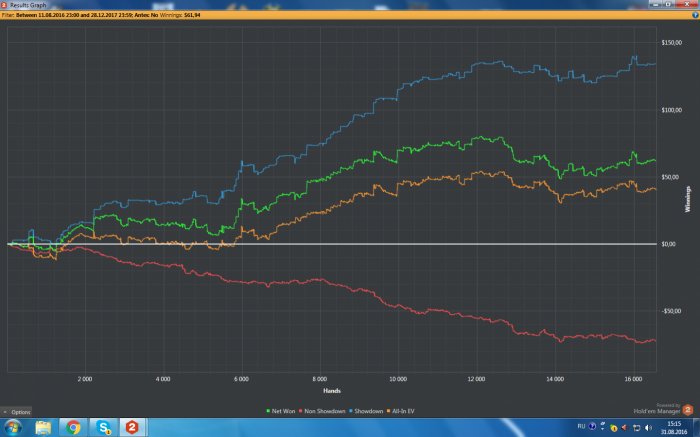Click the RU language indicator
Viewport: 700px width, 437px height.
pyautogui.click(x=581, y=426)
